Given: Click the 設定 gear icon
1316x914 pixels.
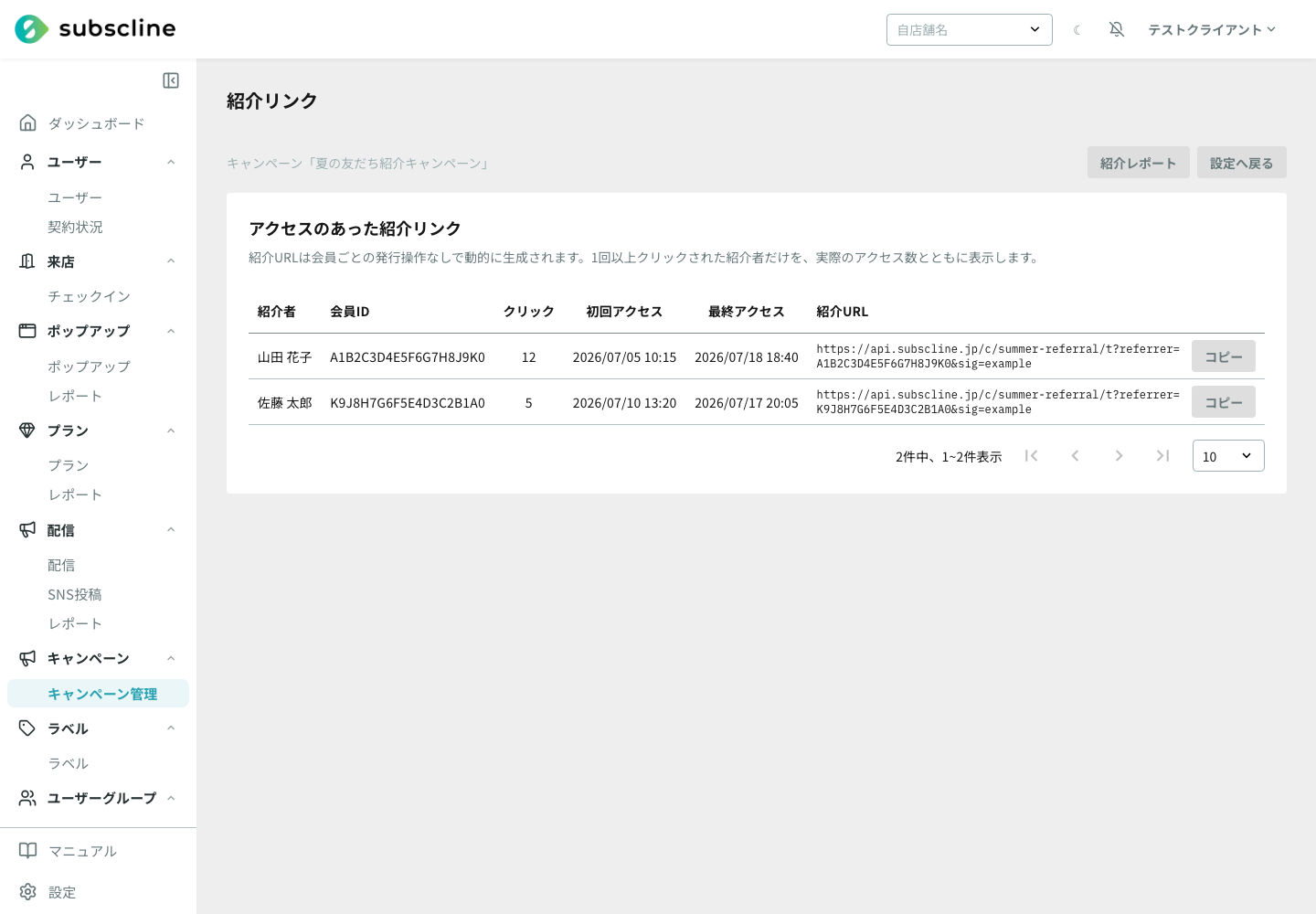Looking at the screenshot, I should (x=28, y=892).
